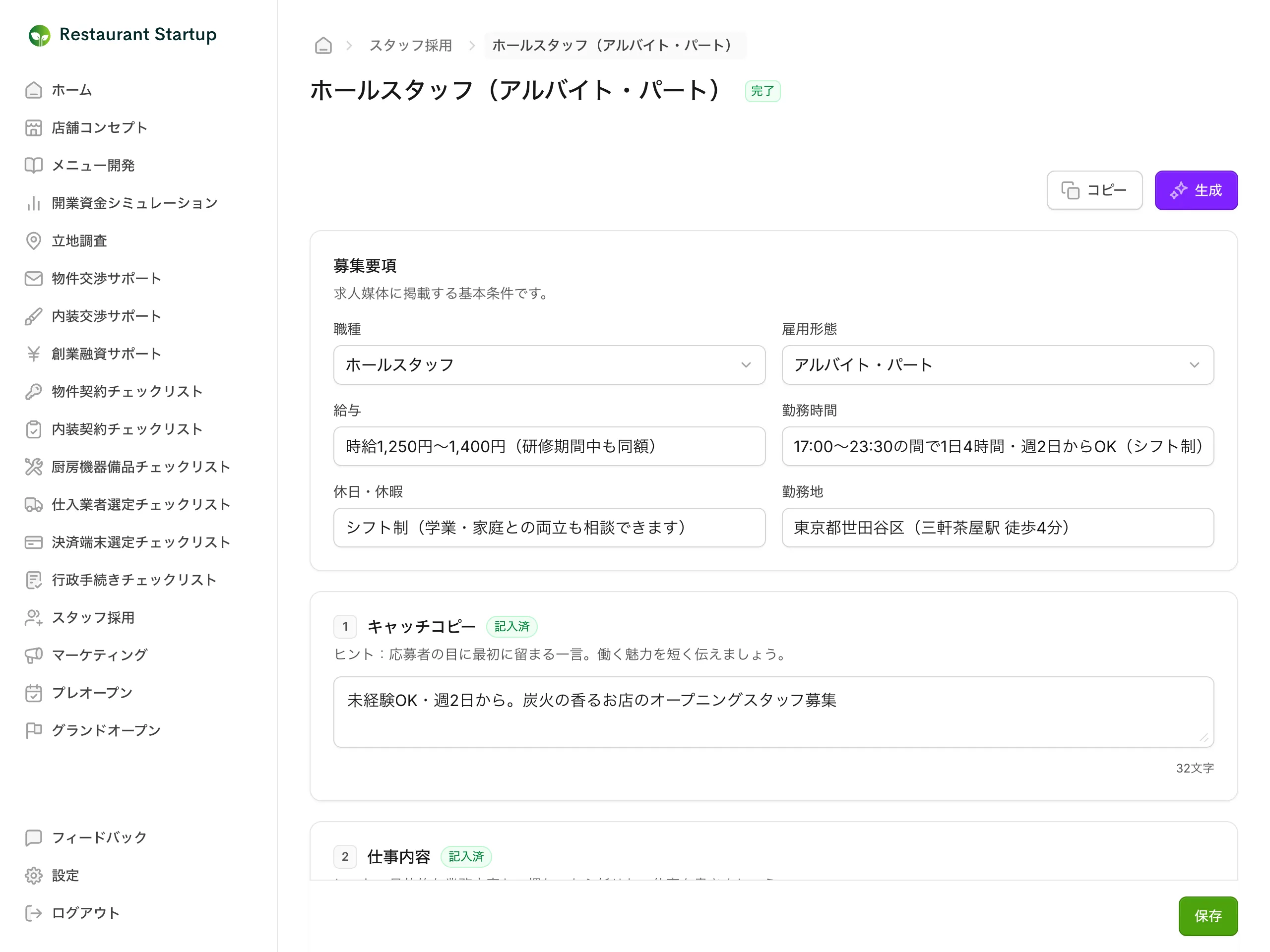Image resolution: width=1270 pixels, height=952 pixels.
Task: Click the 勤務地 input field
Action: click(x=997, y=528)
